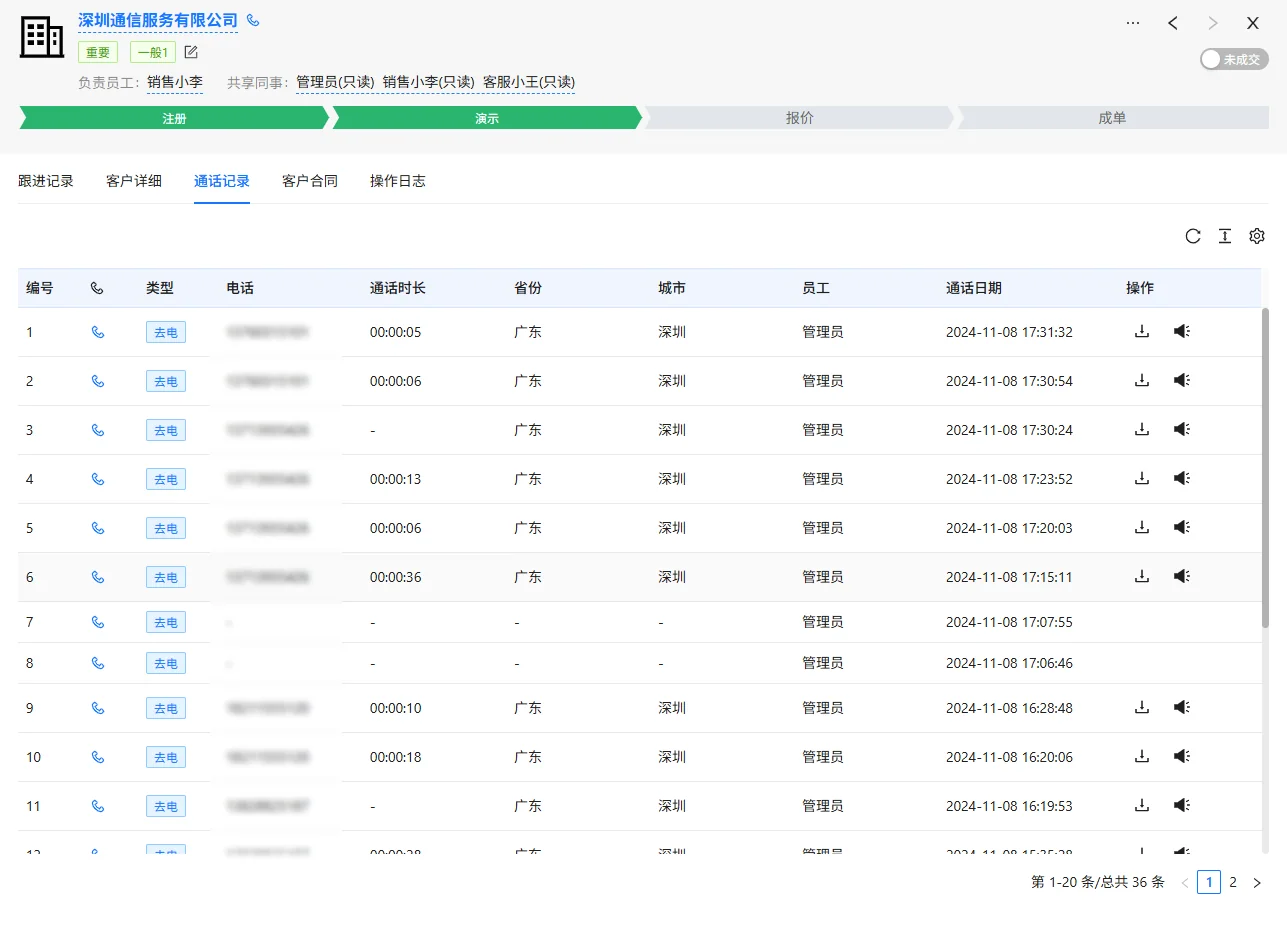1287x934 pixels.
Task: Click the 通话日期 column header
Action: point(974,288)
